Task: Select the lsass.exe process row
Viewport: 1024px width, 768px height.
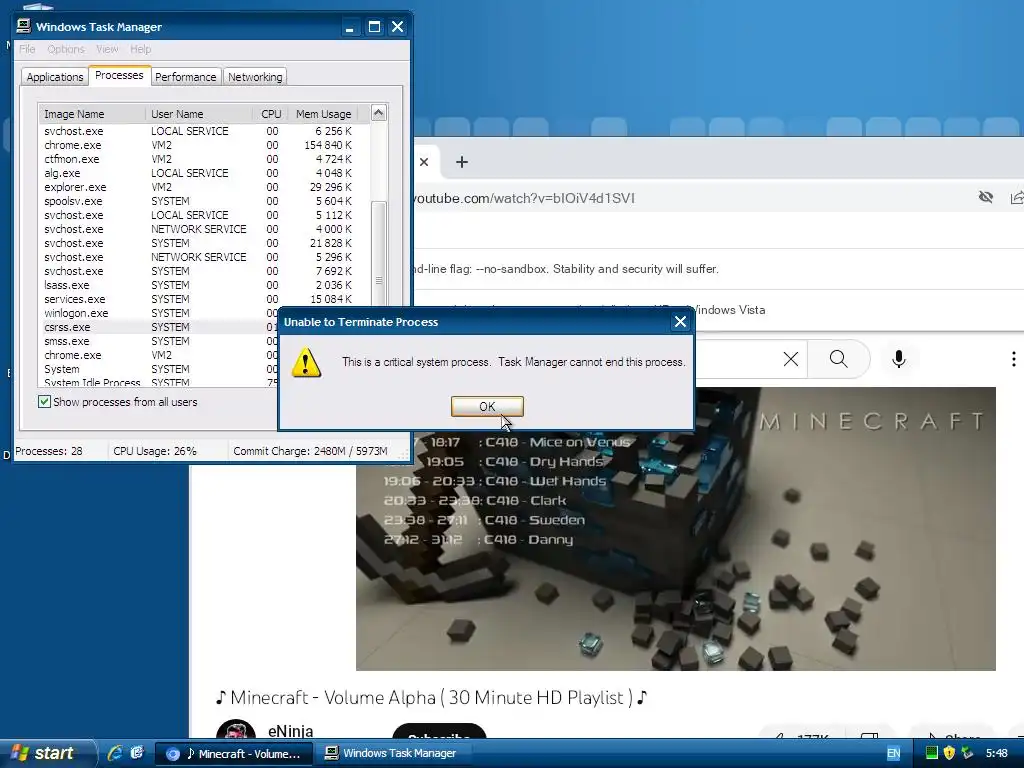Action: (x=199, y=285)
